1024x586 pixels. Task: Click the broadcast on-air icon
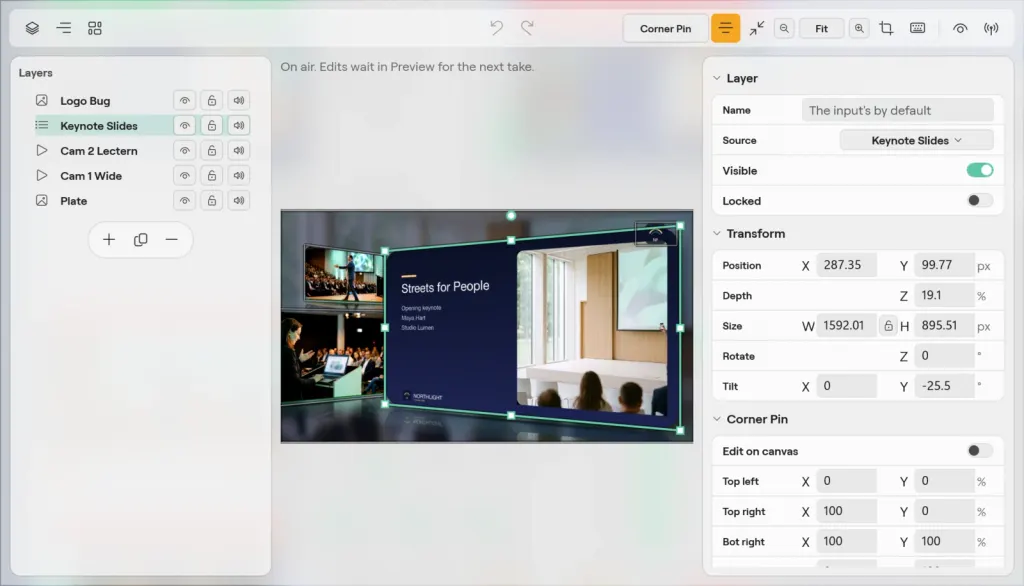tap(991, 28)
